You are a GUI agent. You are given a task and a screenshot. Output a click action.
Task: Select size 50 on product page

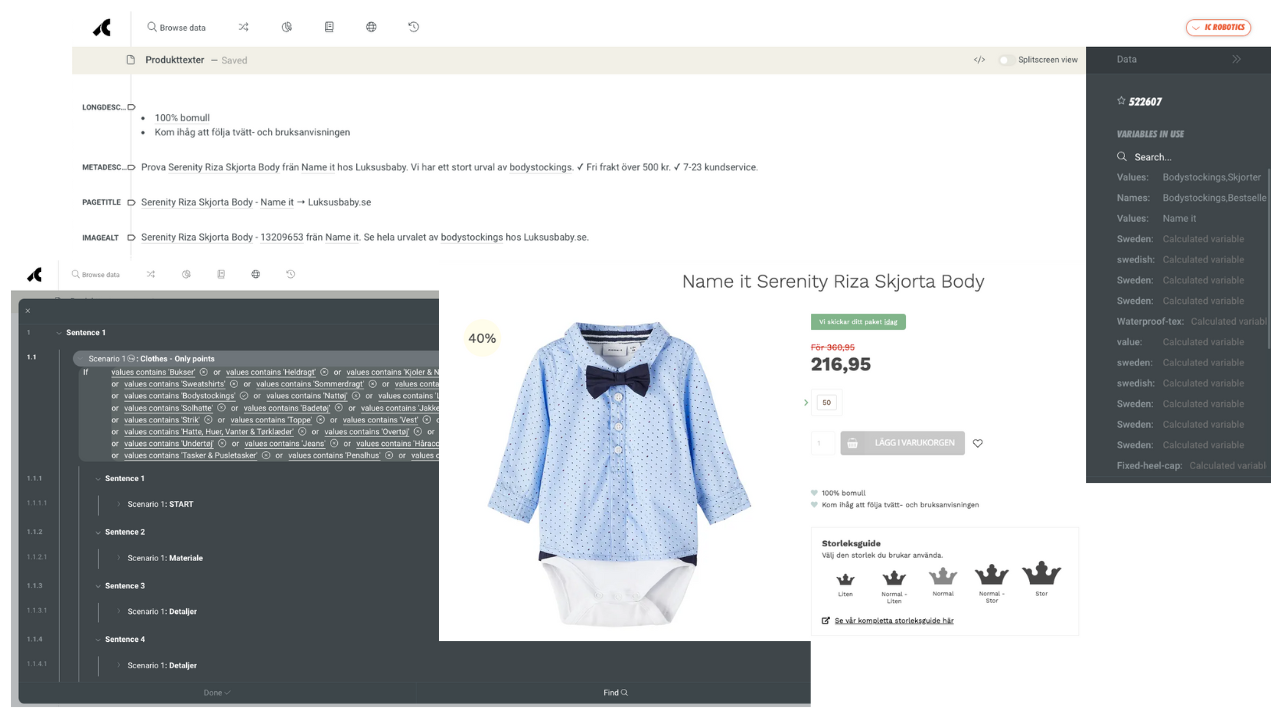826,403
